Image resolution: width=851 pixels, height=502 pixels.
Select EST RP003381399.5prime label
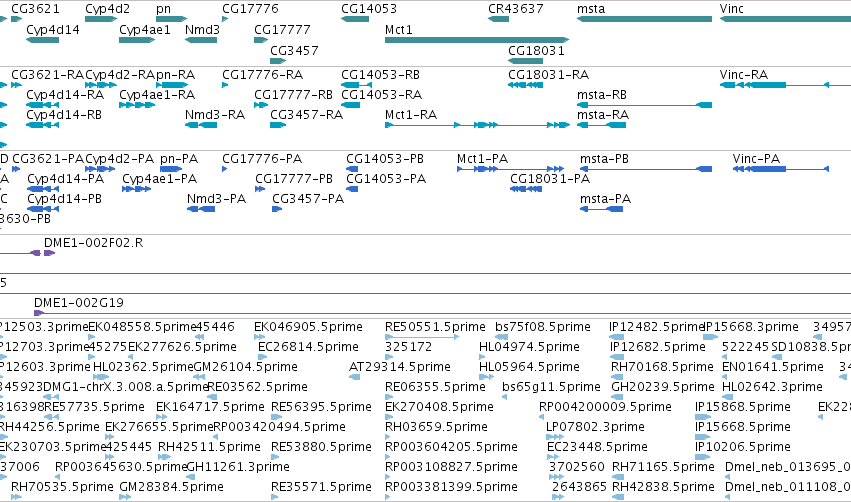coord(451,488)
